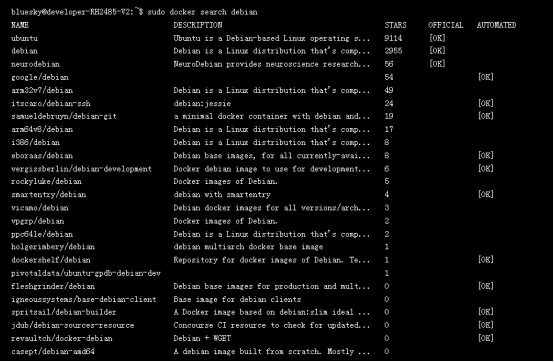This screenshot has height=362, width=554.
Task: Click the sudo docker search debian command
Action: pyautogui.click(x=202, y=12)
